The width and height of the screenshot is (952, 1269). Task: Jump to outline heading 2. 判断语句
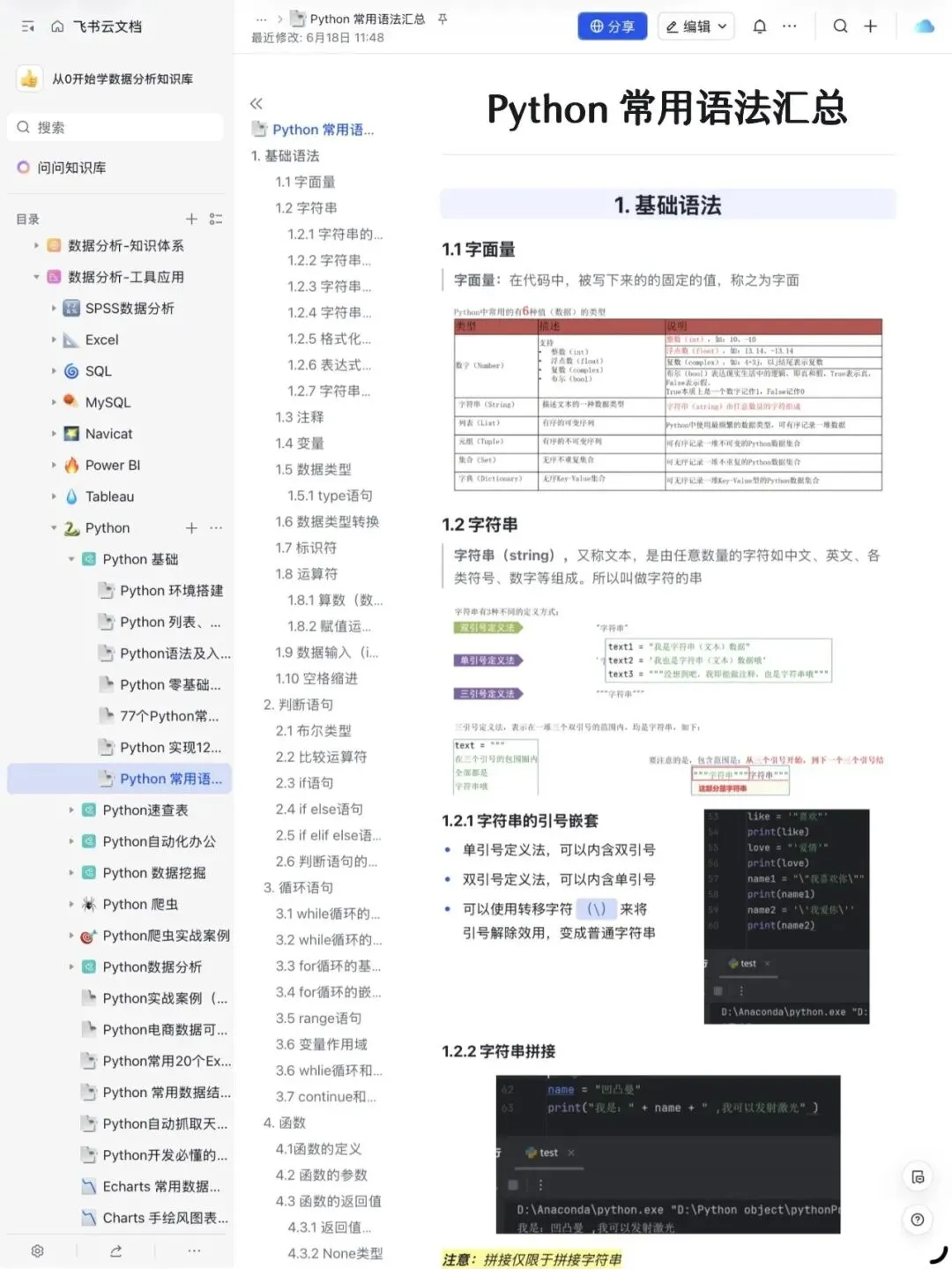pos(298,704)
